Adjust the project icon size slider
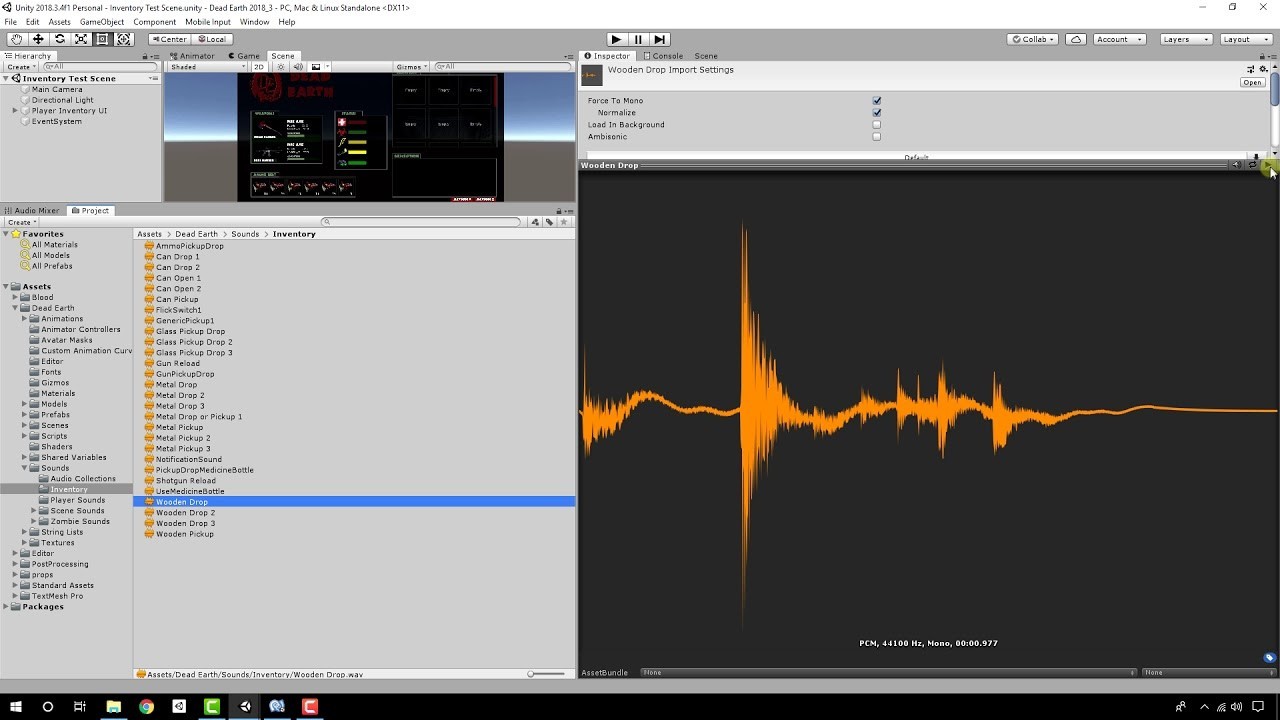 [x=547, y=674]
